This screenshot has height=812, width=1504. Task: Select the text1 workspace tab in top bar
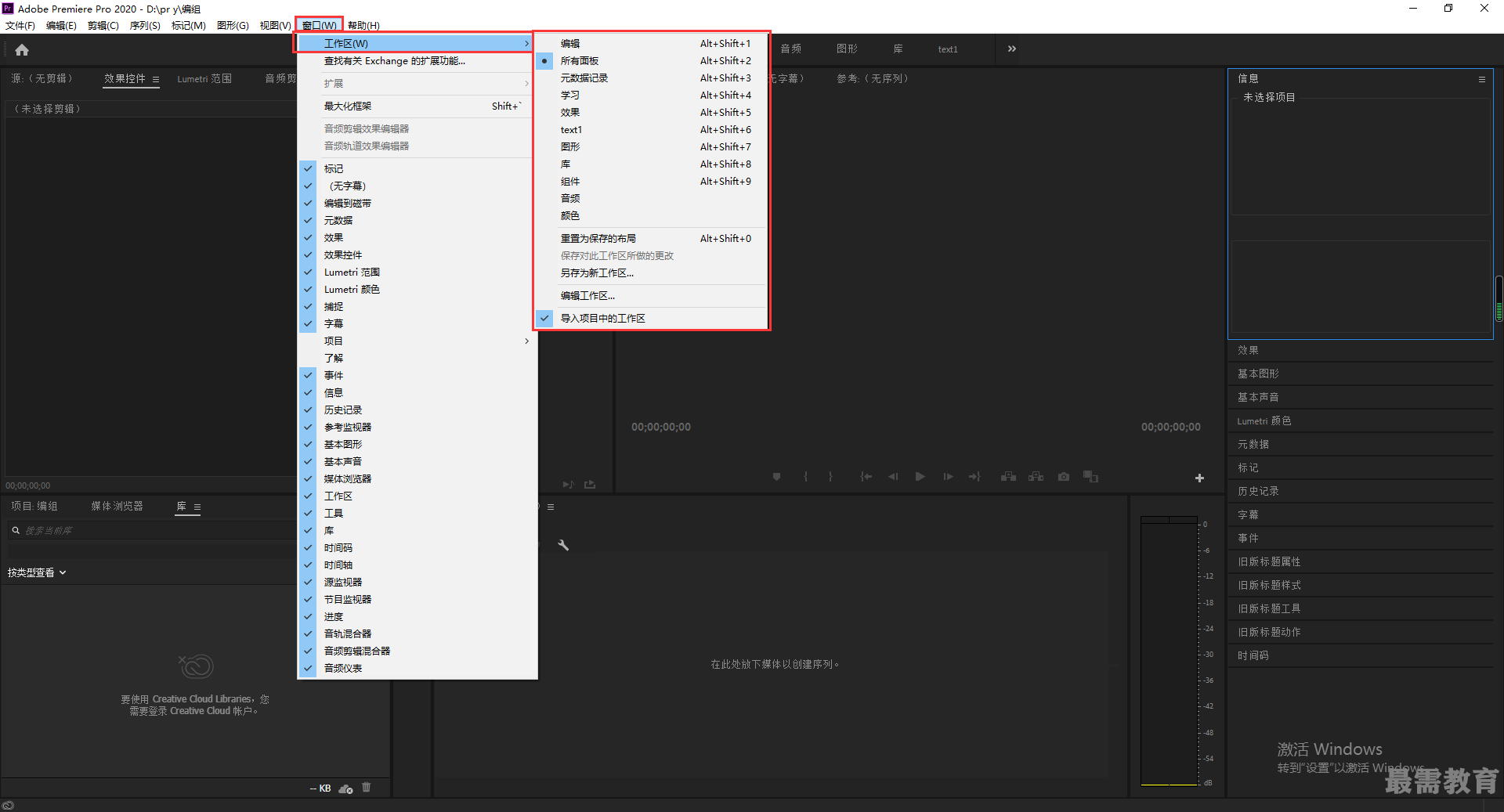[948, 49]
